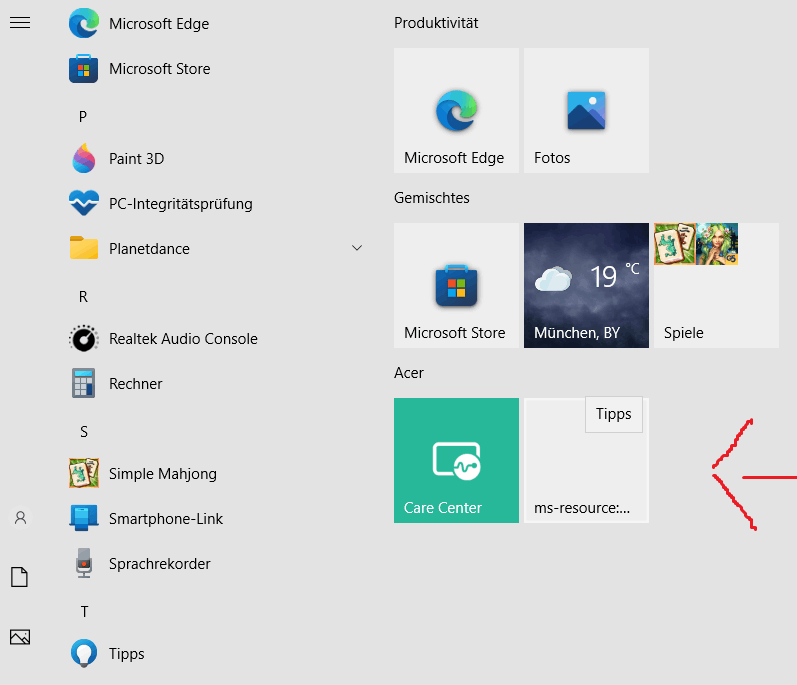Image resolution: width=797 pixels, height=685 pixels.
Task: Open Smartphone-Link list label
Action: tap(166, 519)
